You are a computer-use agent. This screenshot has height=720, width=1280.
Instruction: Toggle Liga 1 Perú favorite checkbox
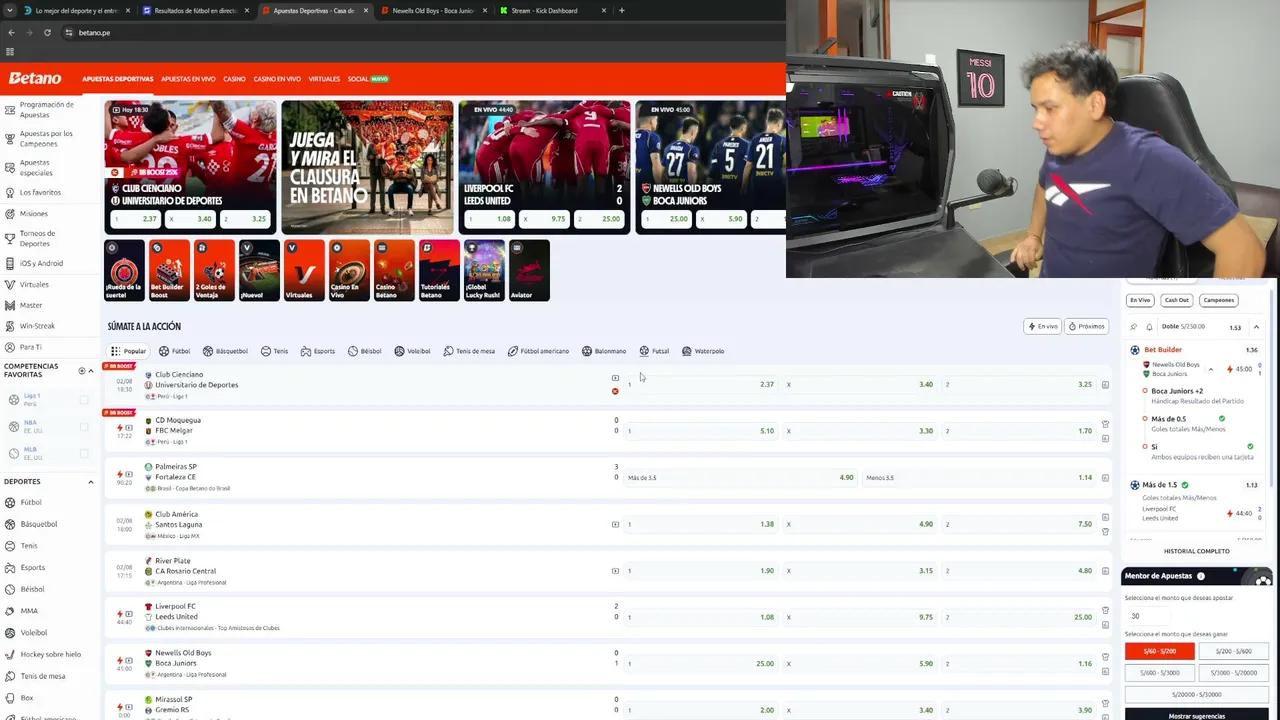(x=84, y=400)
